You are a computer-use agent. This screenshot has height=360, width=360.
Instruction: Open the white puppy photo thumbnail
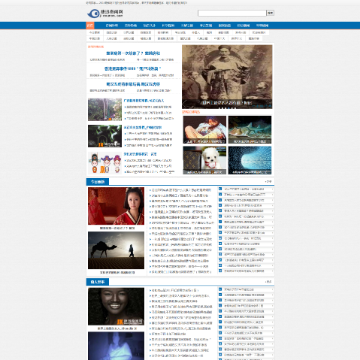pos(204,160)
